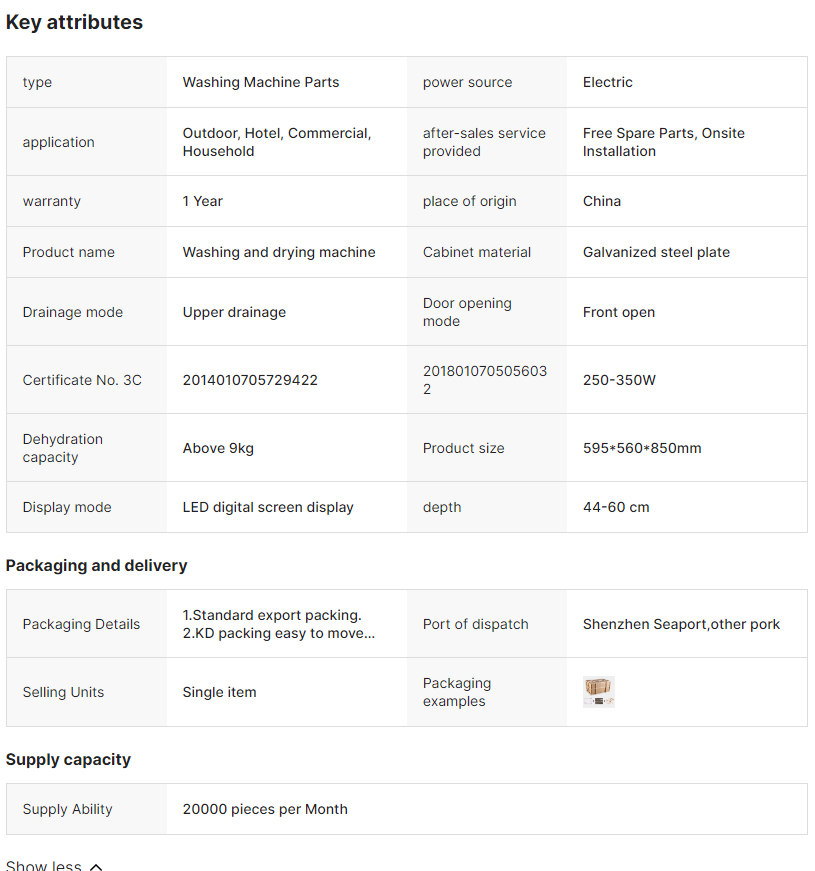Image resolution: width=815 pixels, height=871 pixels.
Task: Select the Washing Machine Parts type value
Action: 260,82
